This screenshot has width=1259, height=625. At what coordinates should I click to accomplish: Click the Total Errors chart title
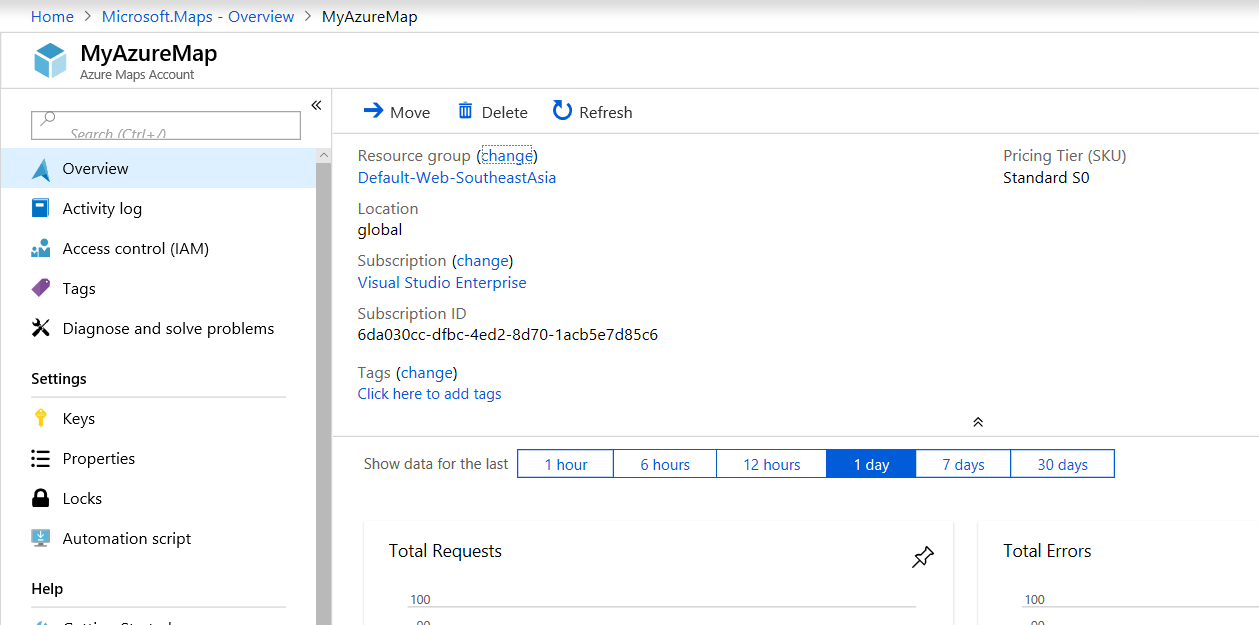click(x=1047, y=551)
